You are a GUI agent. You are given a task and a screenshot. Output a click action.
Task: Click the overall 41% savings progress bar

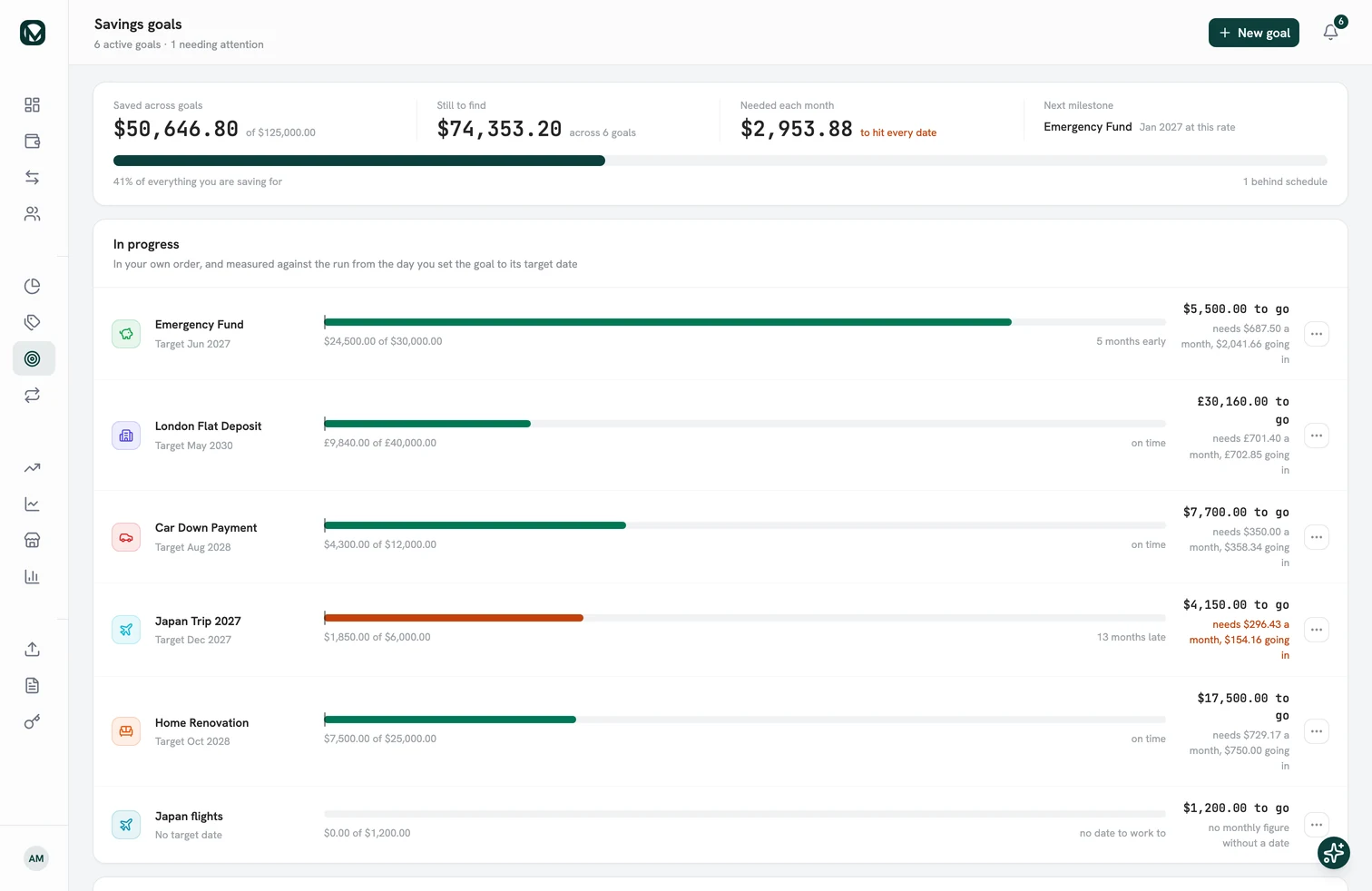720,161
